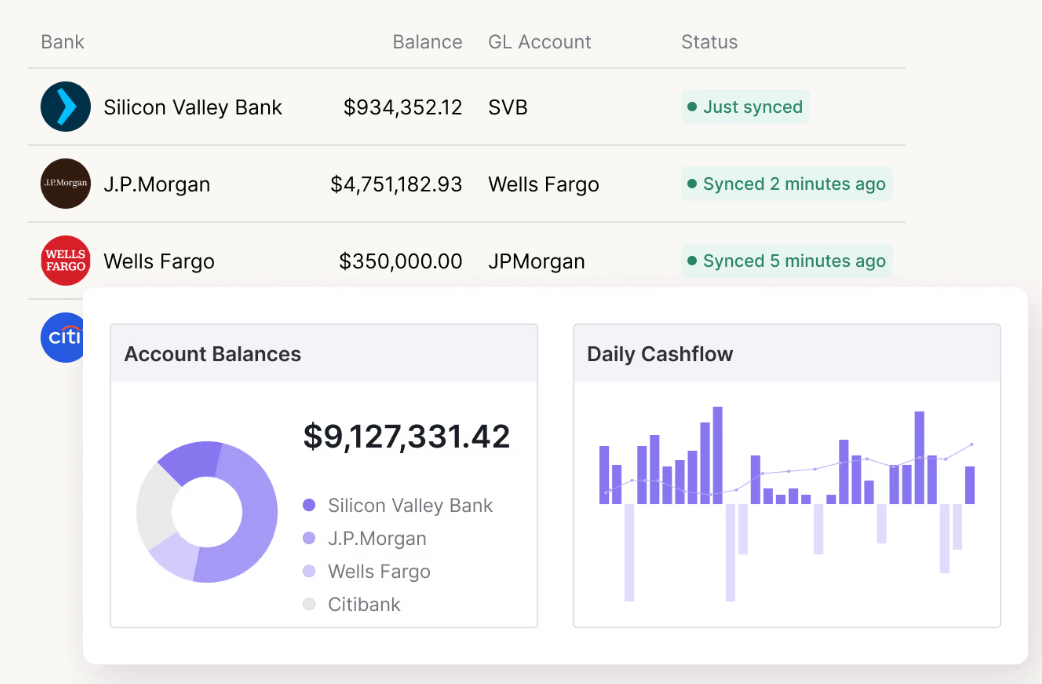Select the Bank column header
The height and width of the screenshot is (684, 1042).
pyautogui.click(x=62, y=42)
